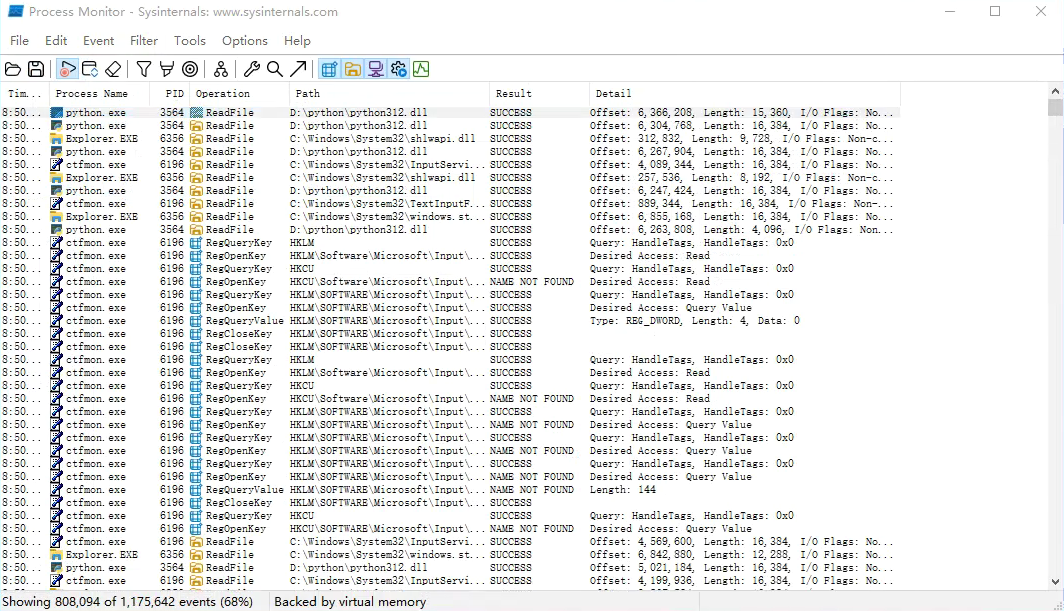Open the Edit menu

point(56,41)
